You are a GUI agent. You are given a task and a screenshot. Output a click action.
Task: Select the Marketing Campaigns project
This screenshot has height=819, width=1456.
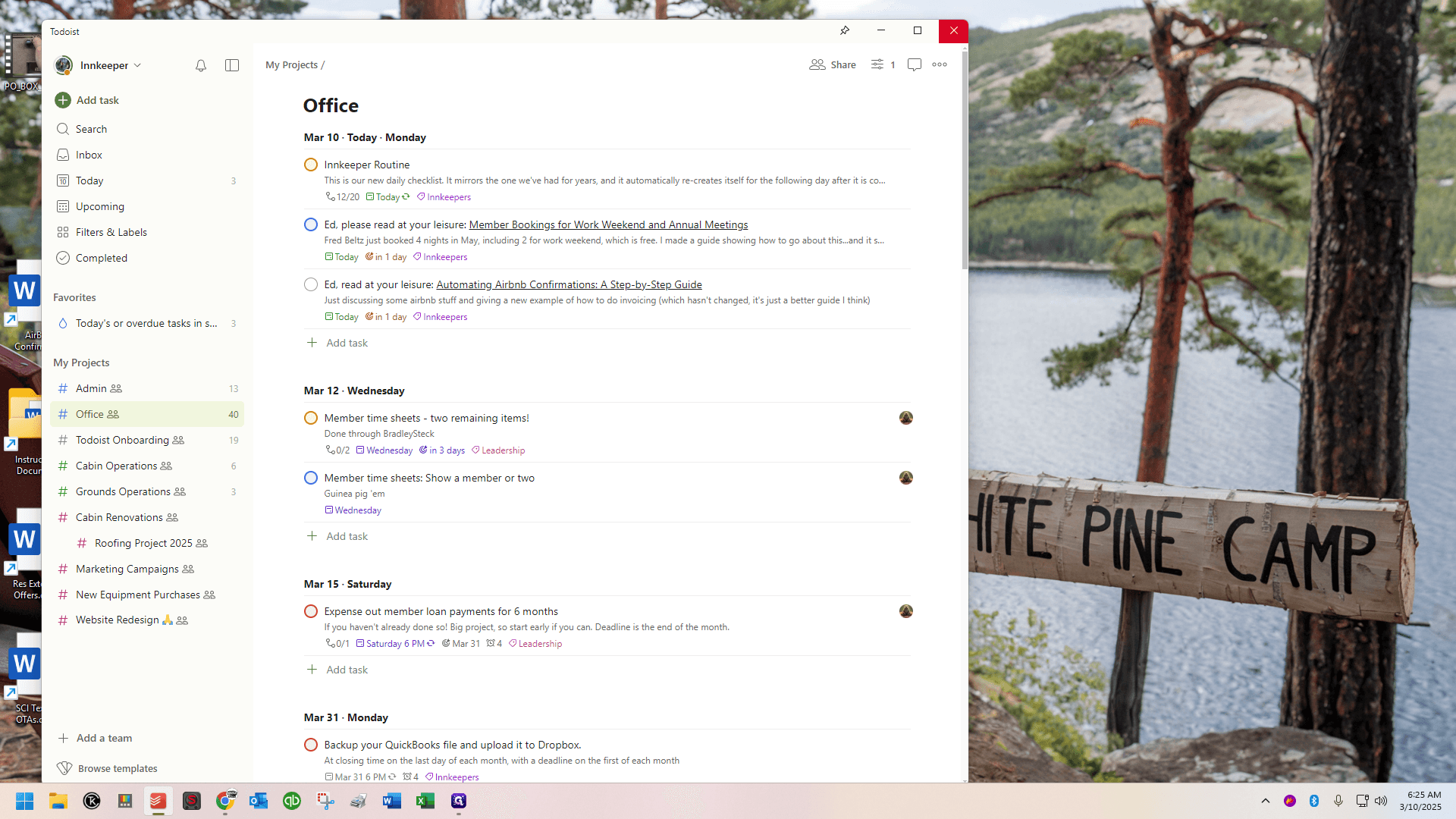pos(148,569)
